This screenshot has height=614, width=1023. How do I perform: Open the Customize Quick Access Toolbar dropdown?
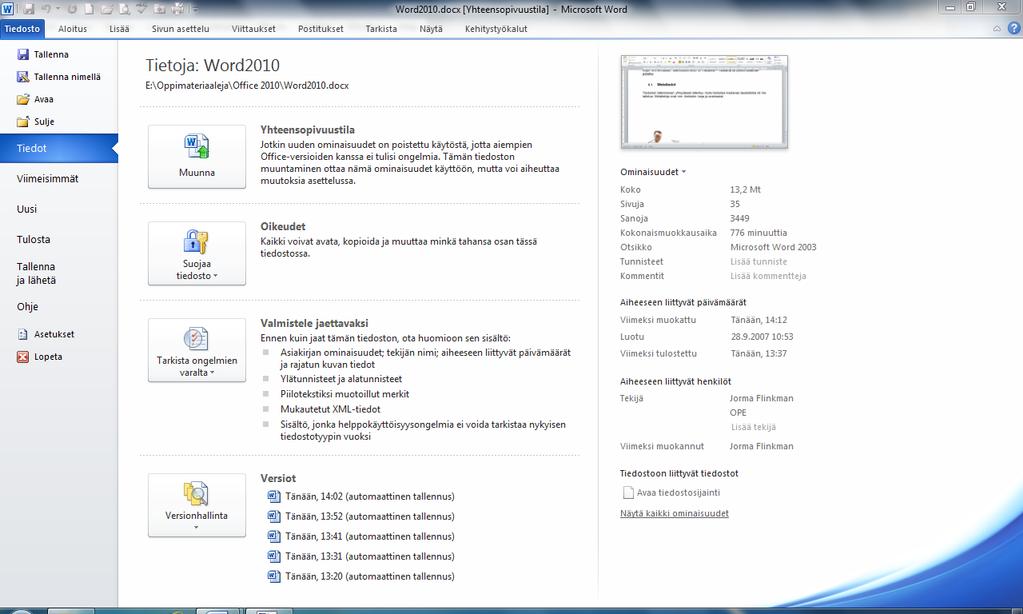(x=195, y=9)
